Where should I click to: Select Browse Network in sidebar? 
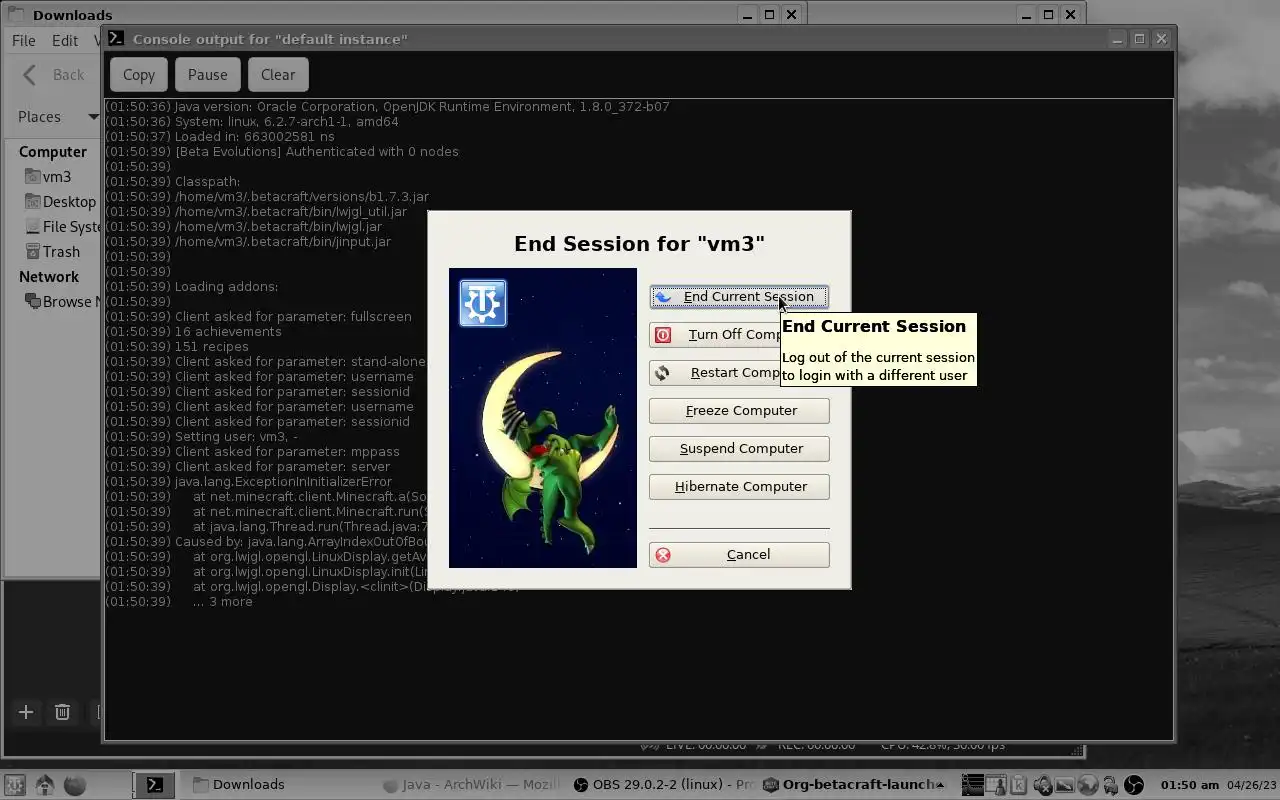pyautogui.click(x=63, y=302)
